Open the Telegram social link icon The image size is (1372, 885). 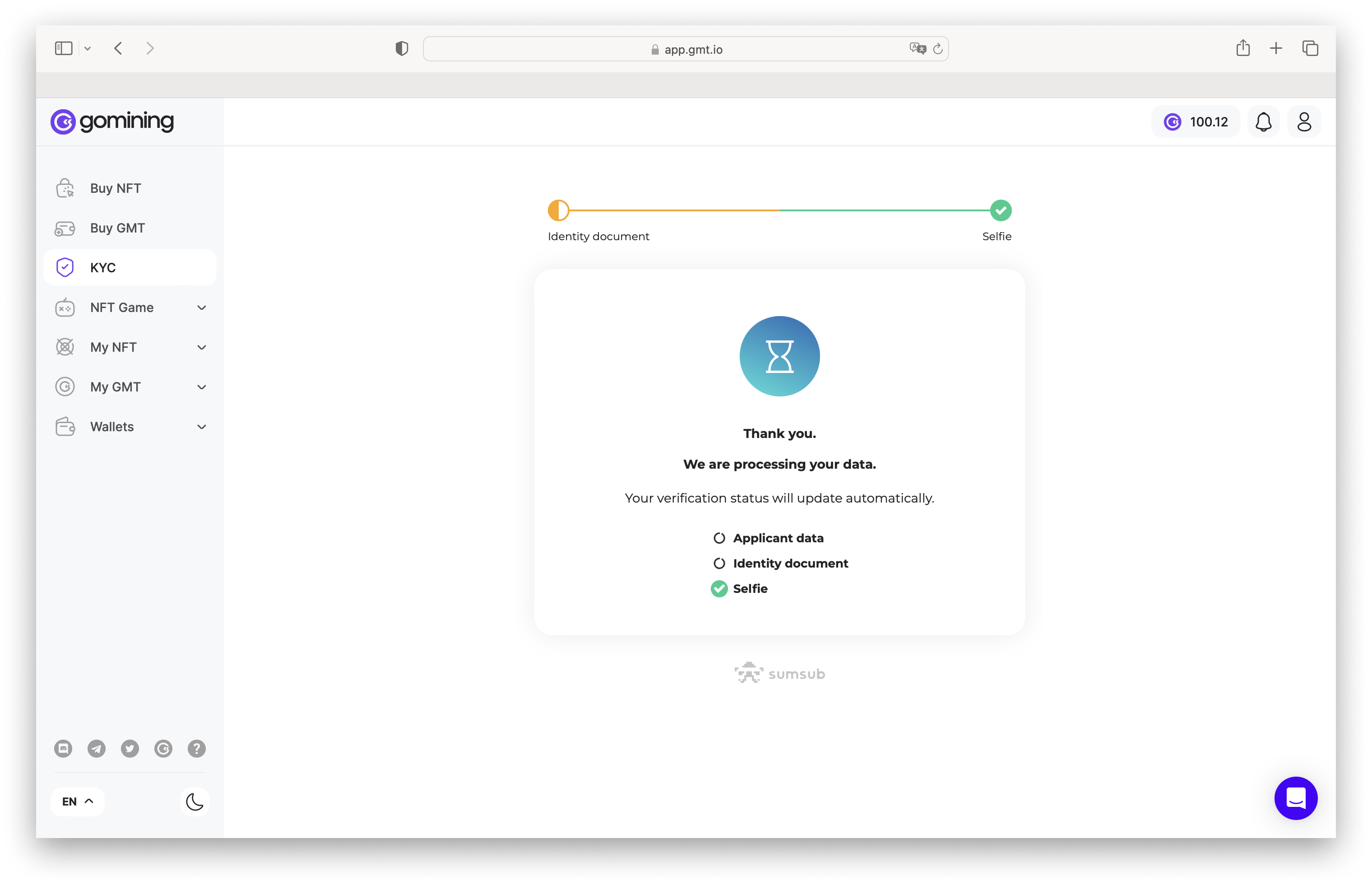[x=97, y=748]
